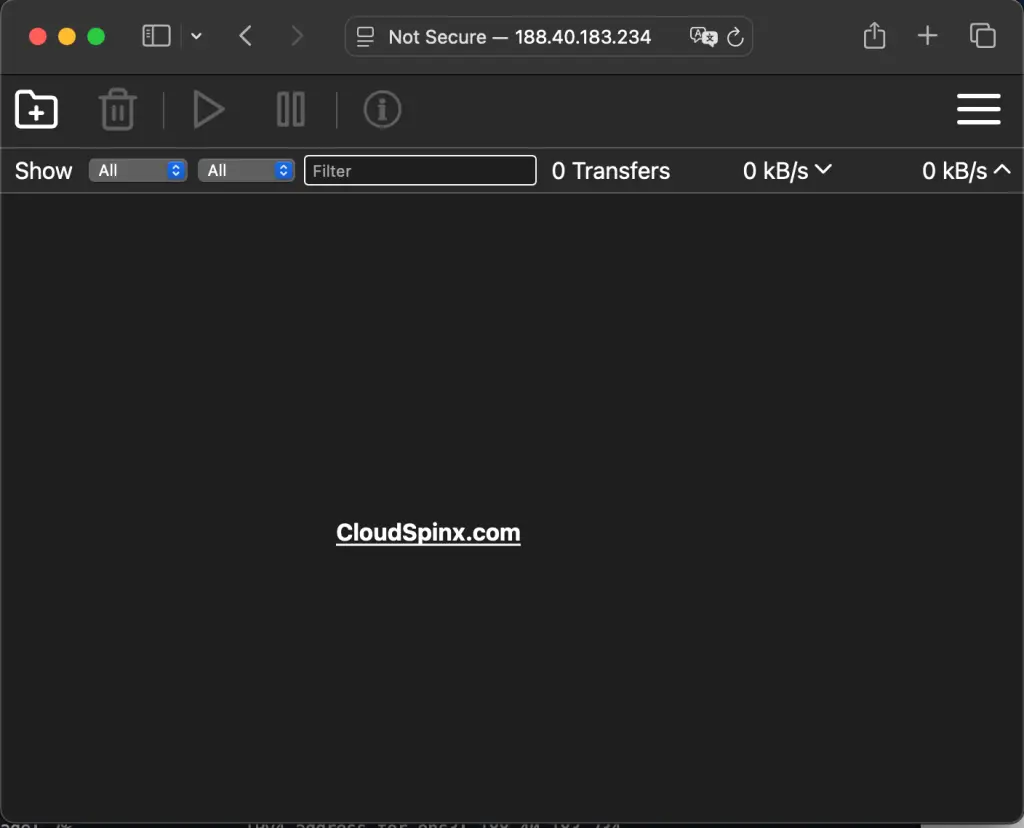
Task: Click the 0 Transfers status text
Action: [611, 171]
